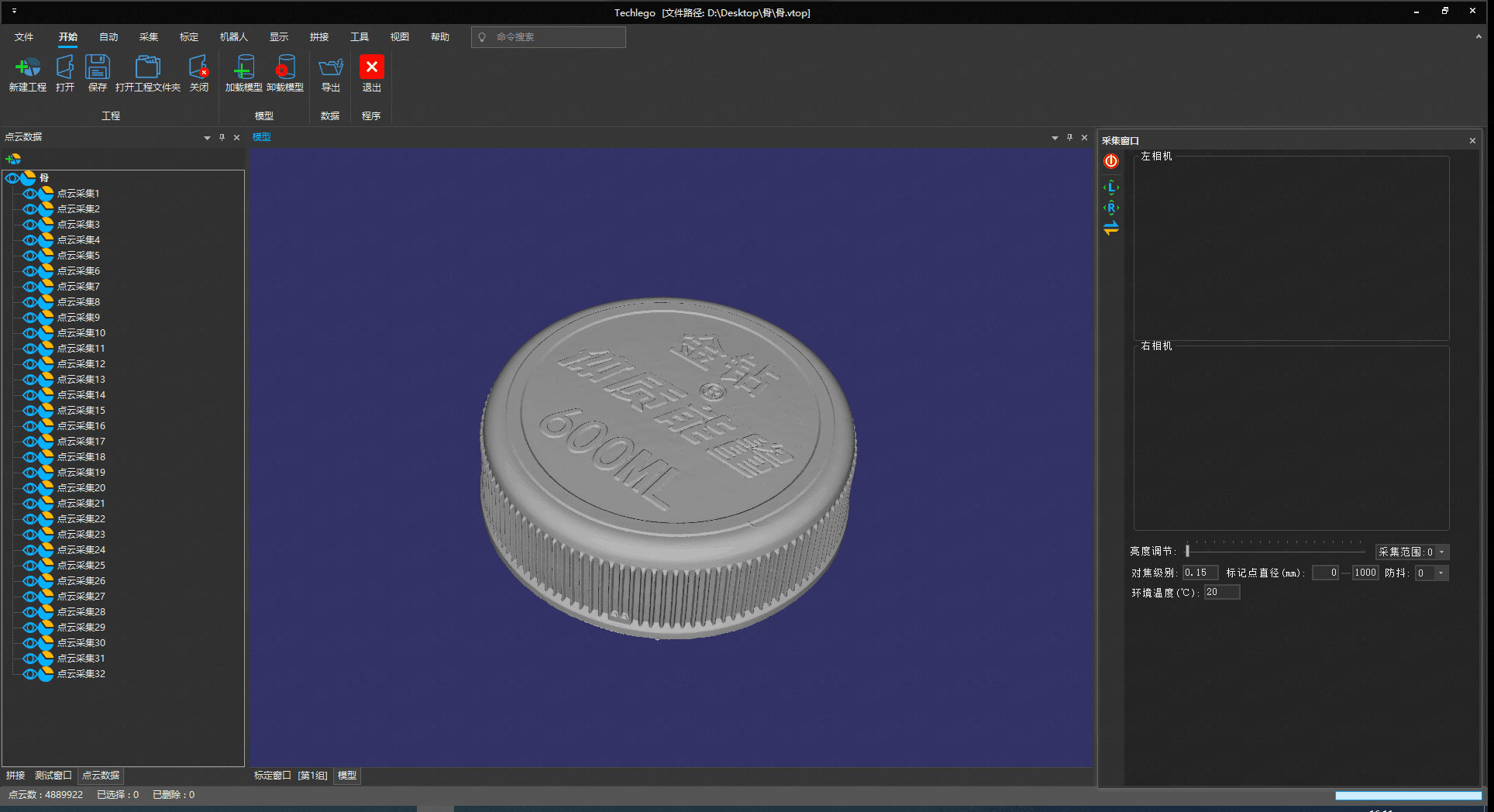Hide point cloud 点云采集5 via eye icon
1494x812 pixels.
[30, 256]
